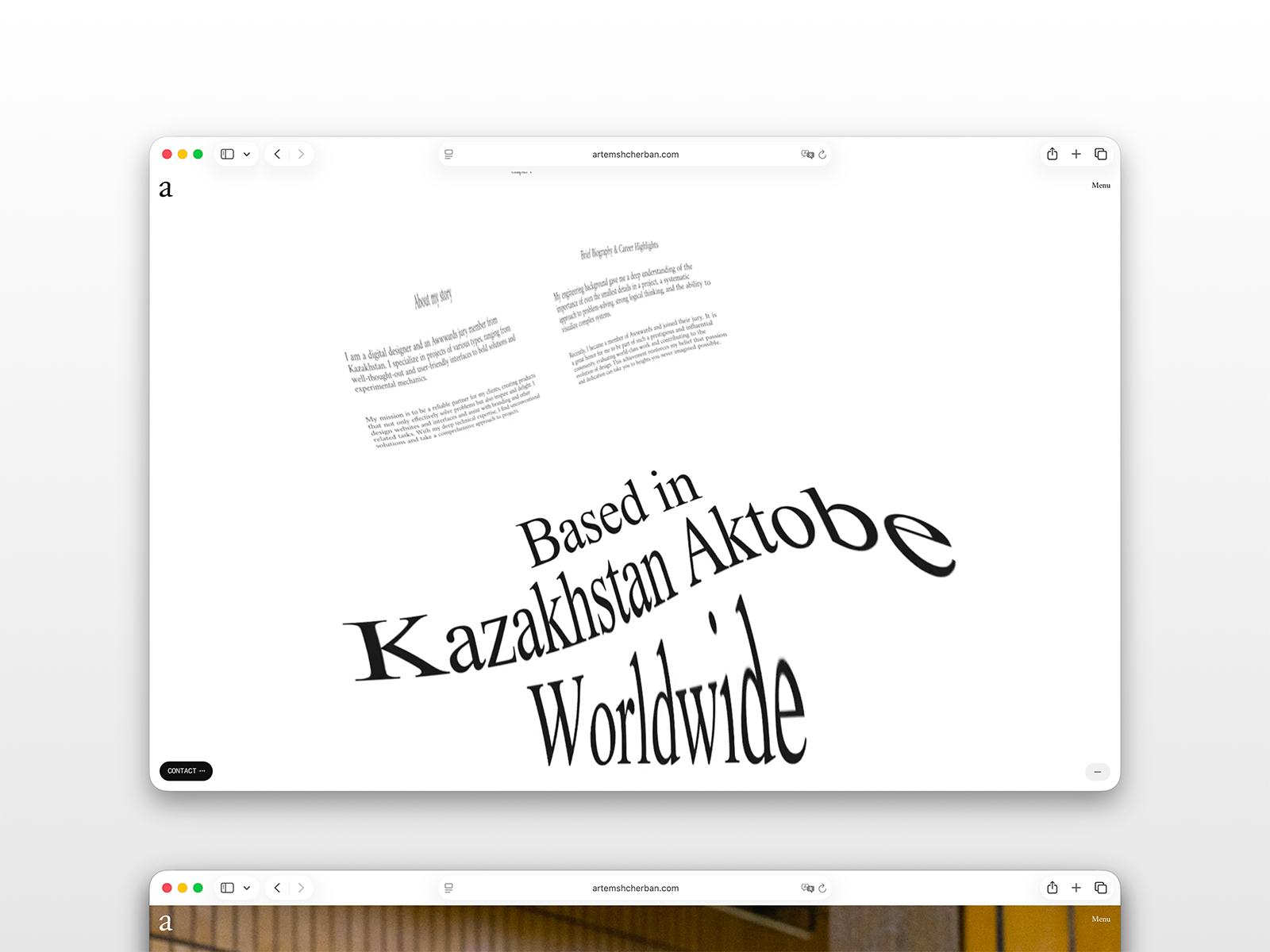
Task: Click the "a" logo on the white page
Action: coord(165,189)
